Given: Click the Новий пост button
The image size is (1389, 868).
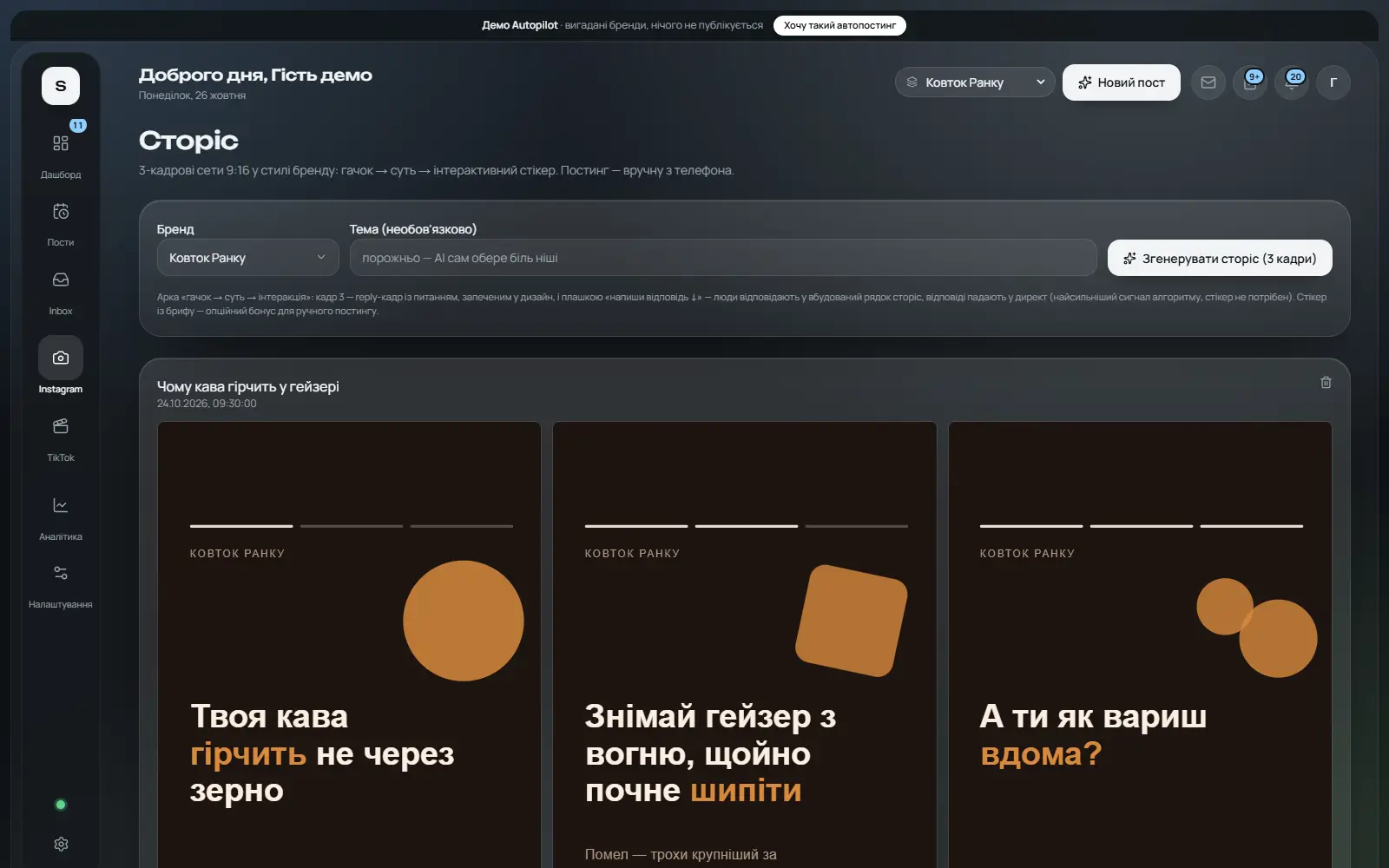Looking at the screenshot, I should (x=1122, y=82).
